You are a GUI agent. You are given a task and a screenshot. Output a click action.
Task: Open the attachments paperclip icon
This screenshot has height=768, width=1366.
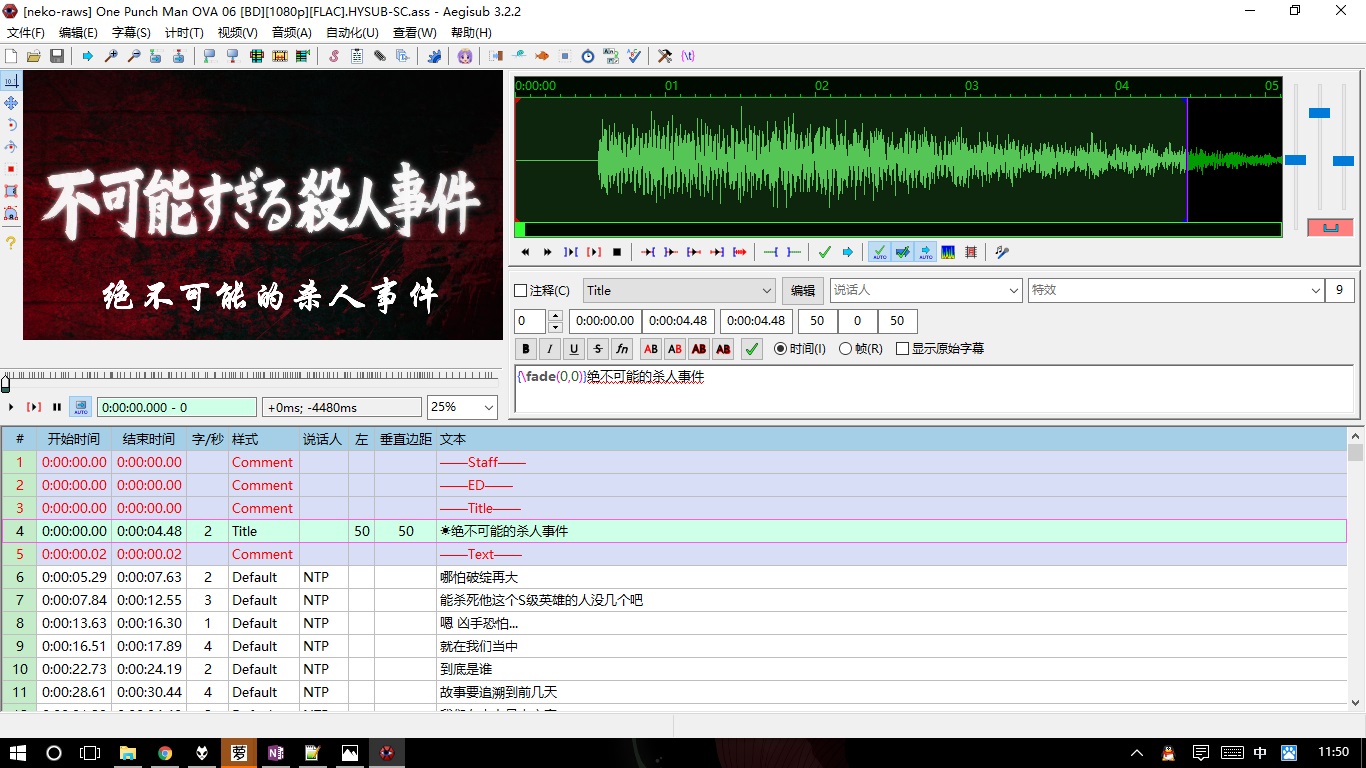(x=380, y=56)
